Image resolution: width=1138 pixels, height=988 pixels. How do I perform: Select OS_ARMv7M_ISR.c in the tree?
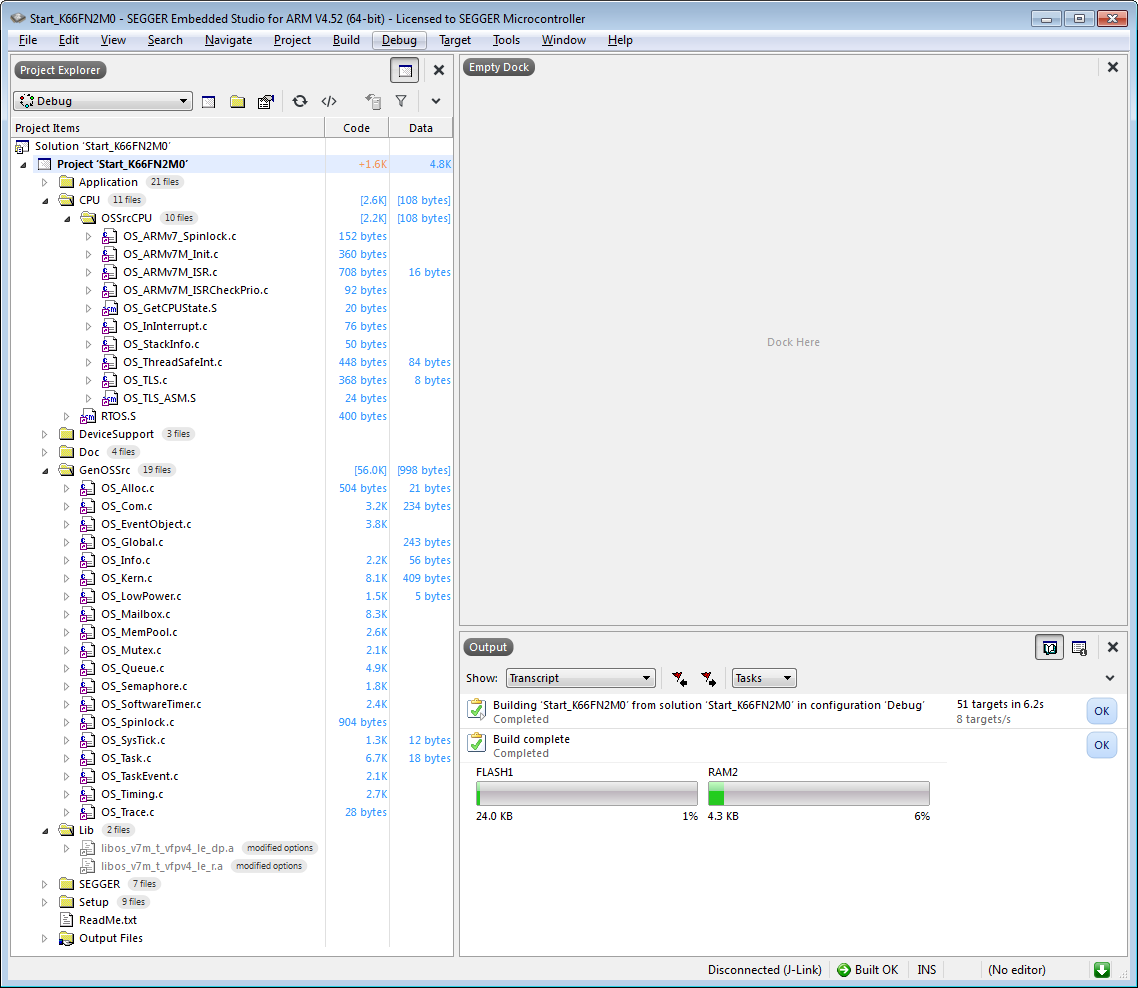pyautogui.click(x=170, y=272)
